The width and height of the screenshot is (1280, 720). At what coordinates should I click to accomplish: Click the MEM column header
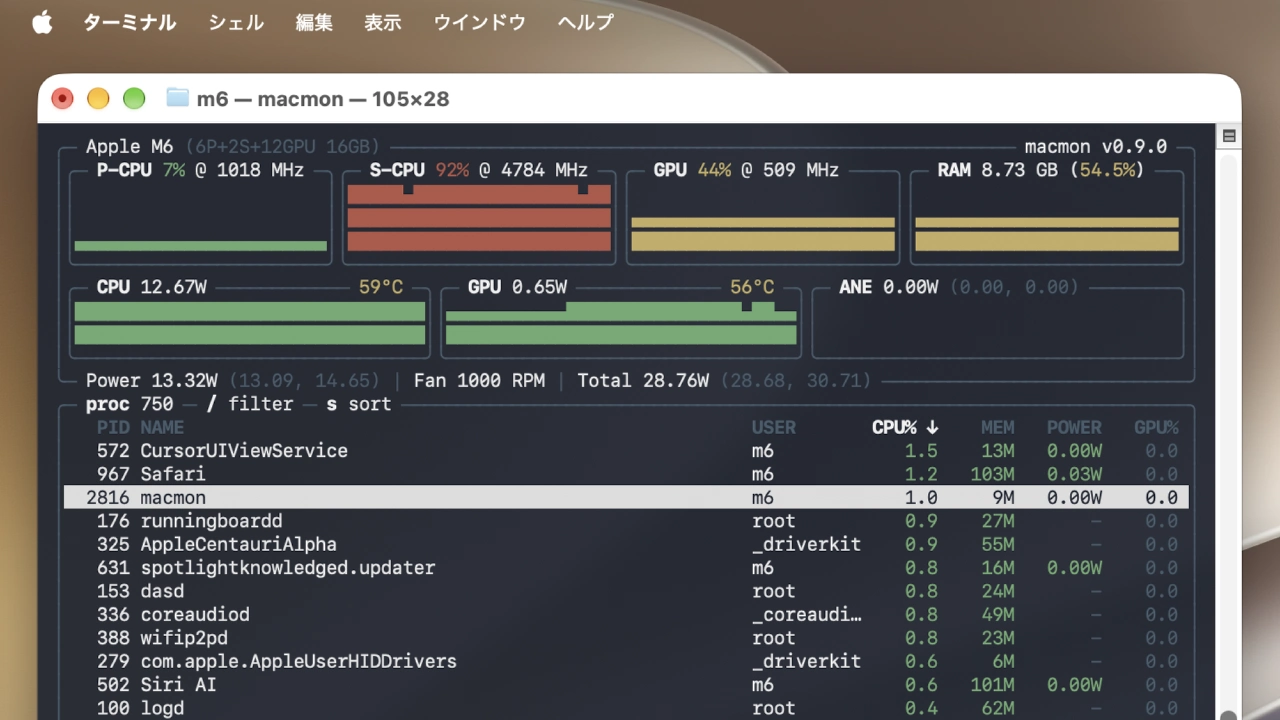point(997,427)
